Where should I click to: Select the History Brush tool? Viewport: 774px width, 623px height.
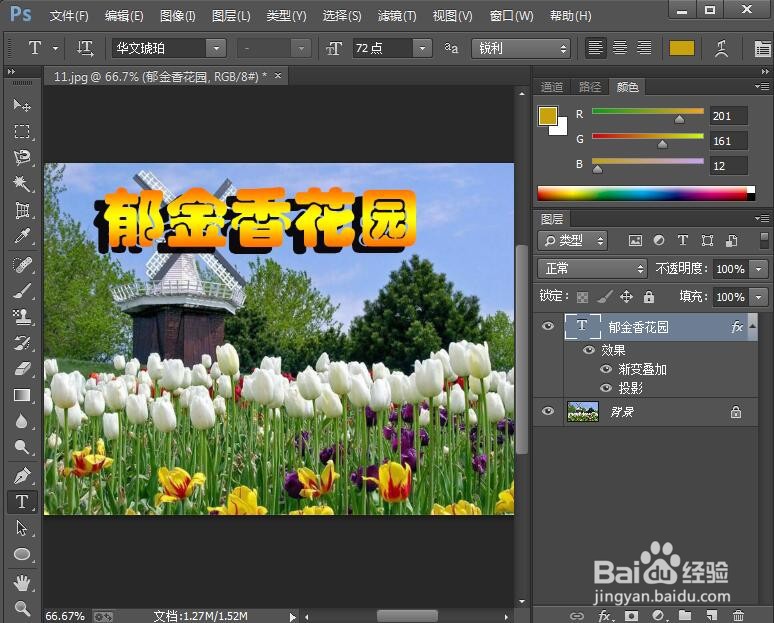(22, 343)
